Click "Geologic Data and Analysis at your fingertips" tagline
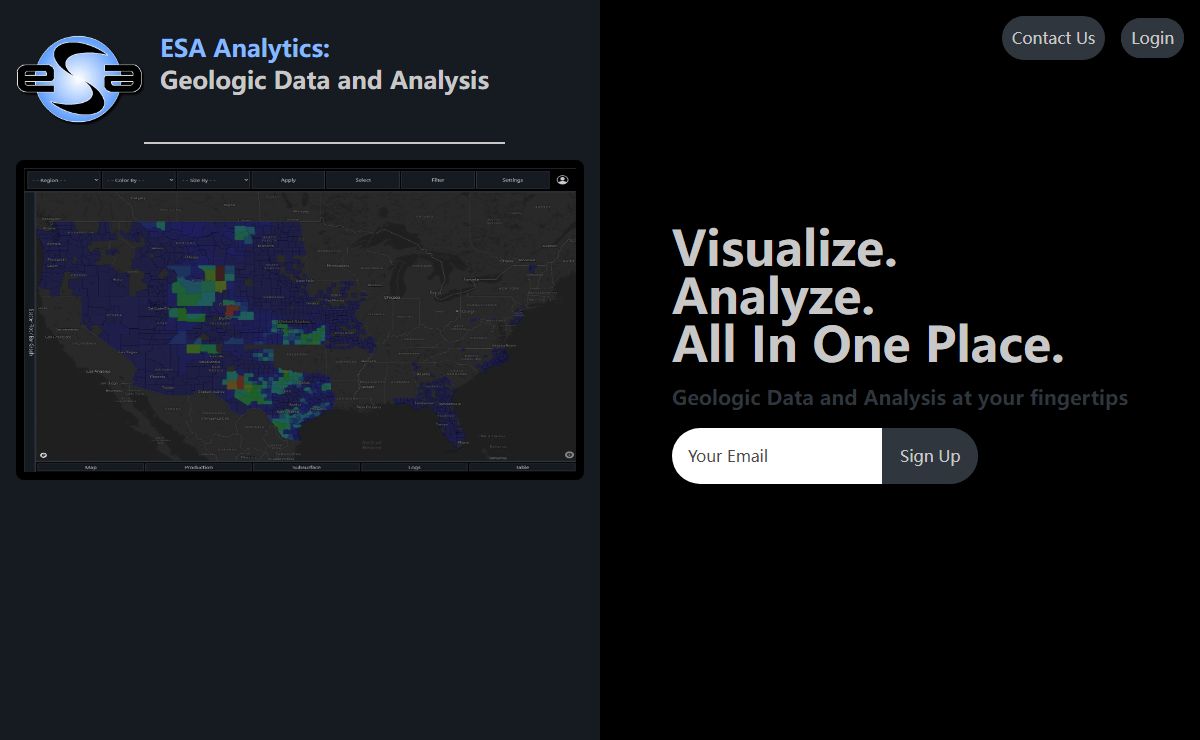Screen dimensions: 1200x740 coord(900,398)
